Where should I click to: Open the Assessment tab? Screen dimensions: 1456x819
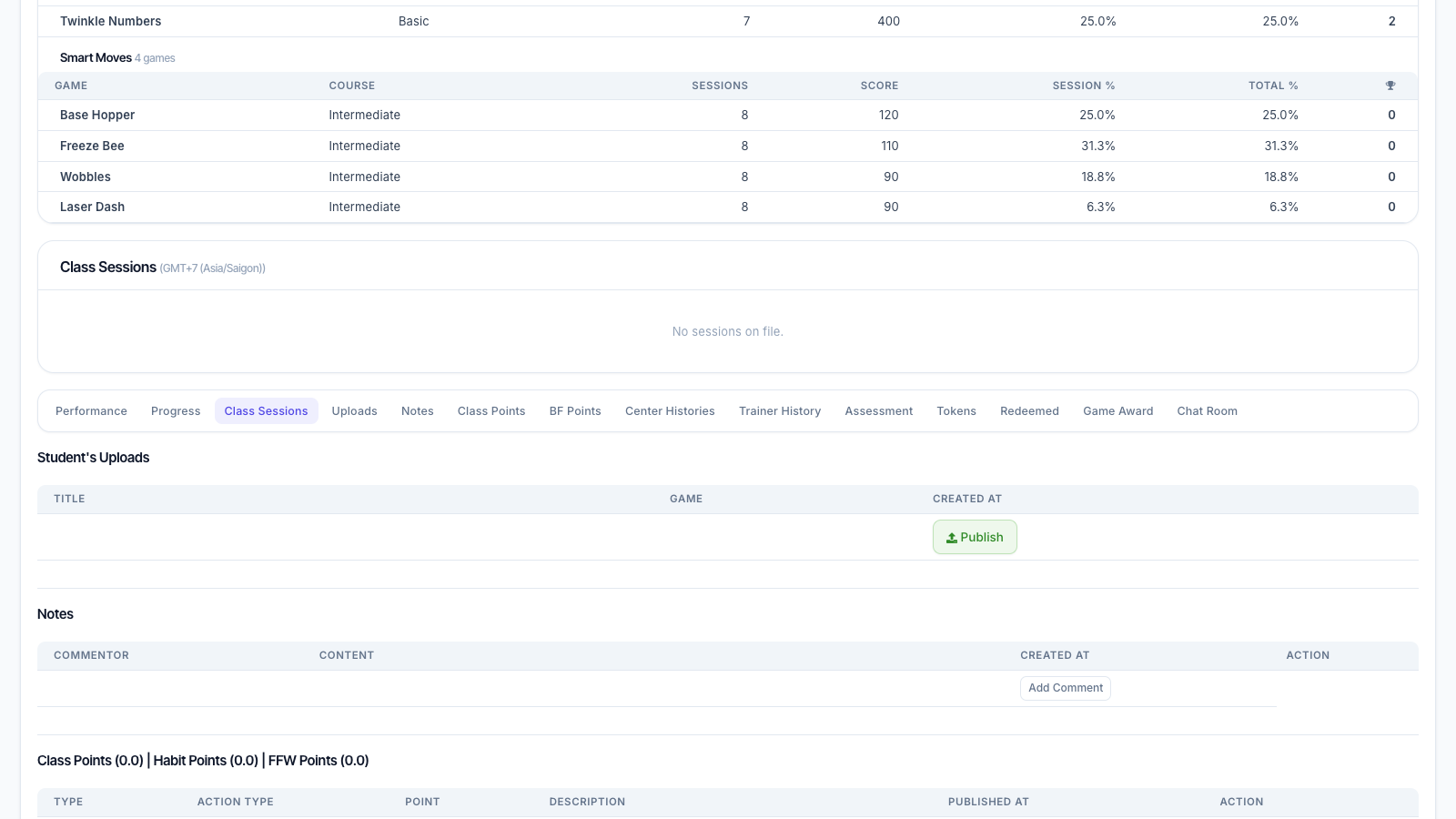[879, 411]
